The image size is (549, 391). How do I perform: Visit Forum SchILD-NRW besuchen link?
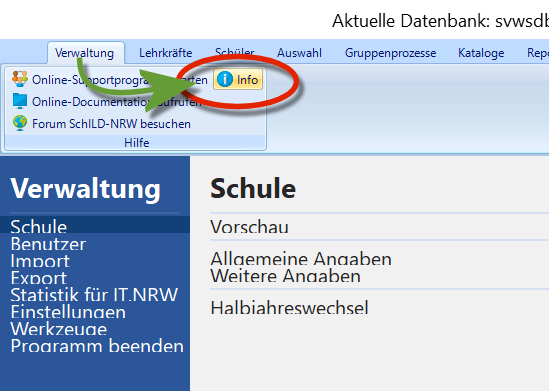tap(111, 124)
